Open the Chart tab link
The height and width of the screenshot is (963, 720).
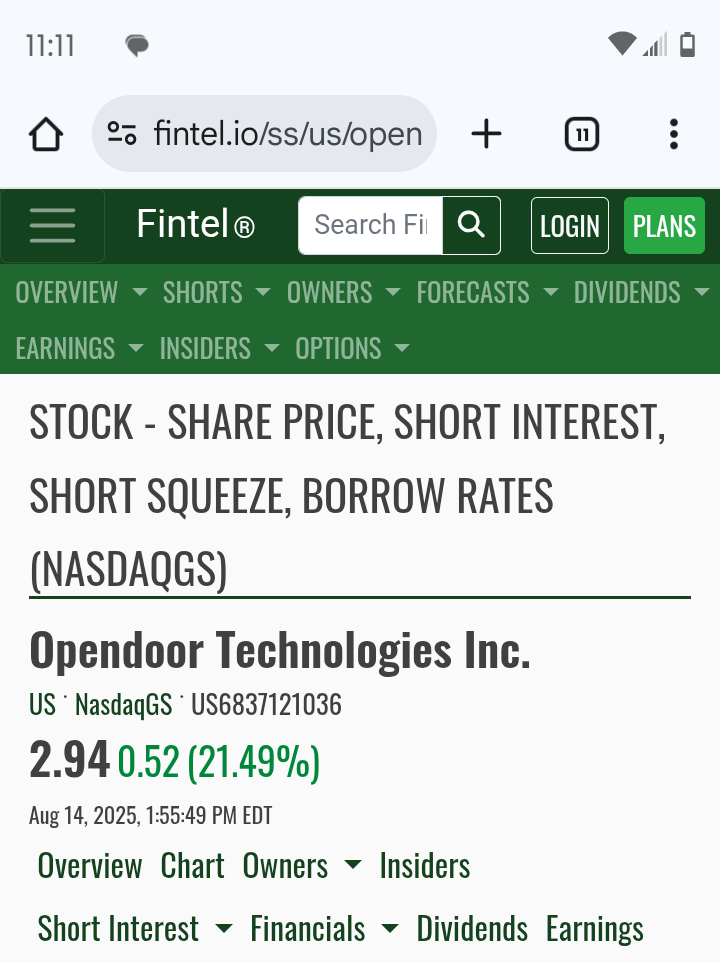pos(192,866)
